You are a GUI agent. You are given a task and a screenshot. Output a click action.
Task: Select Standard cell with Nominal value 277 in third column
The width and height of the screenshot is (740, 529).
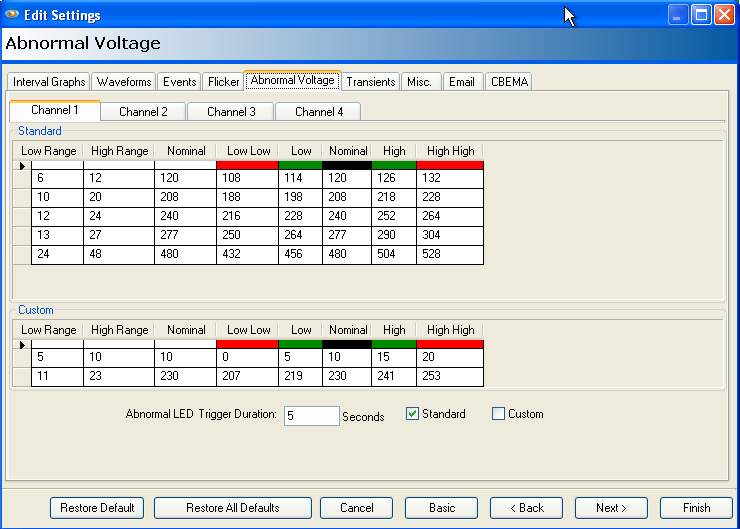click(185, 235)
